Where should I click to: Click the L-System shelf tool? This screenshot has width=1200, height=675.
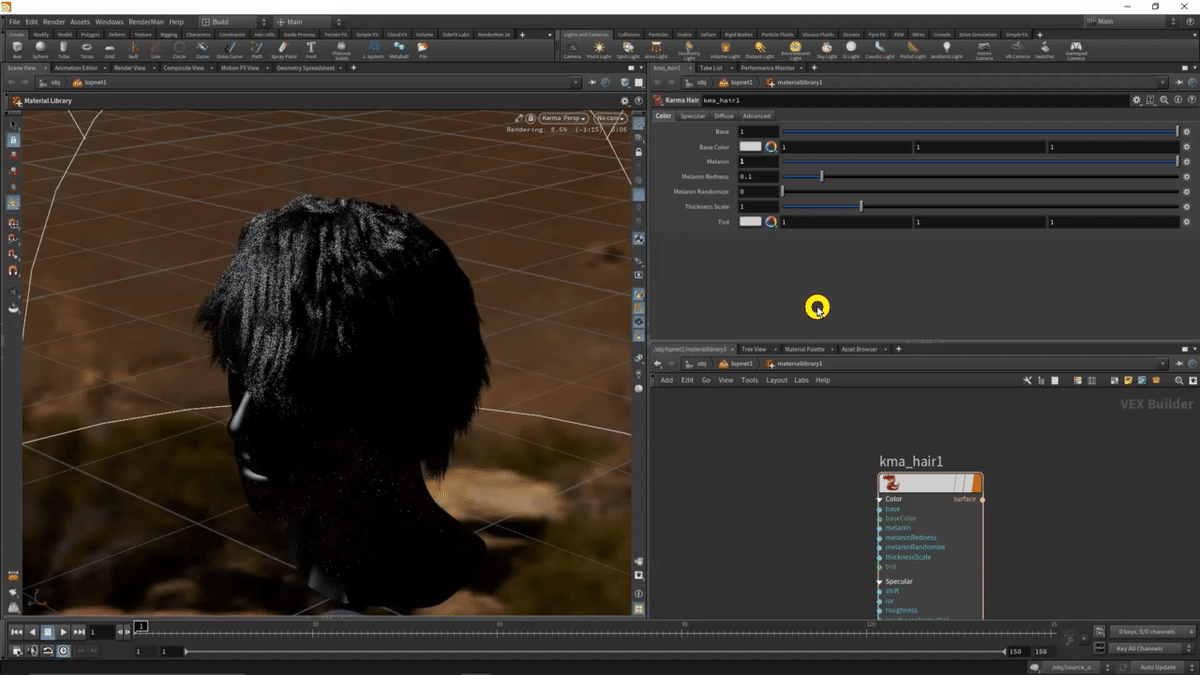(x=373, y=49)
